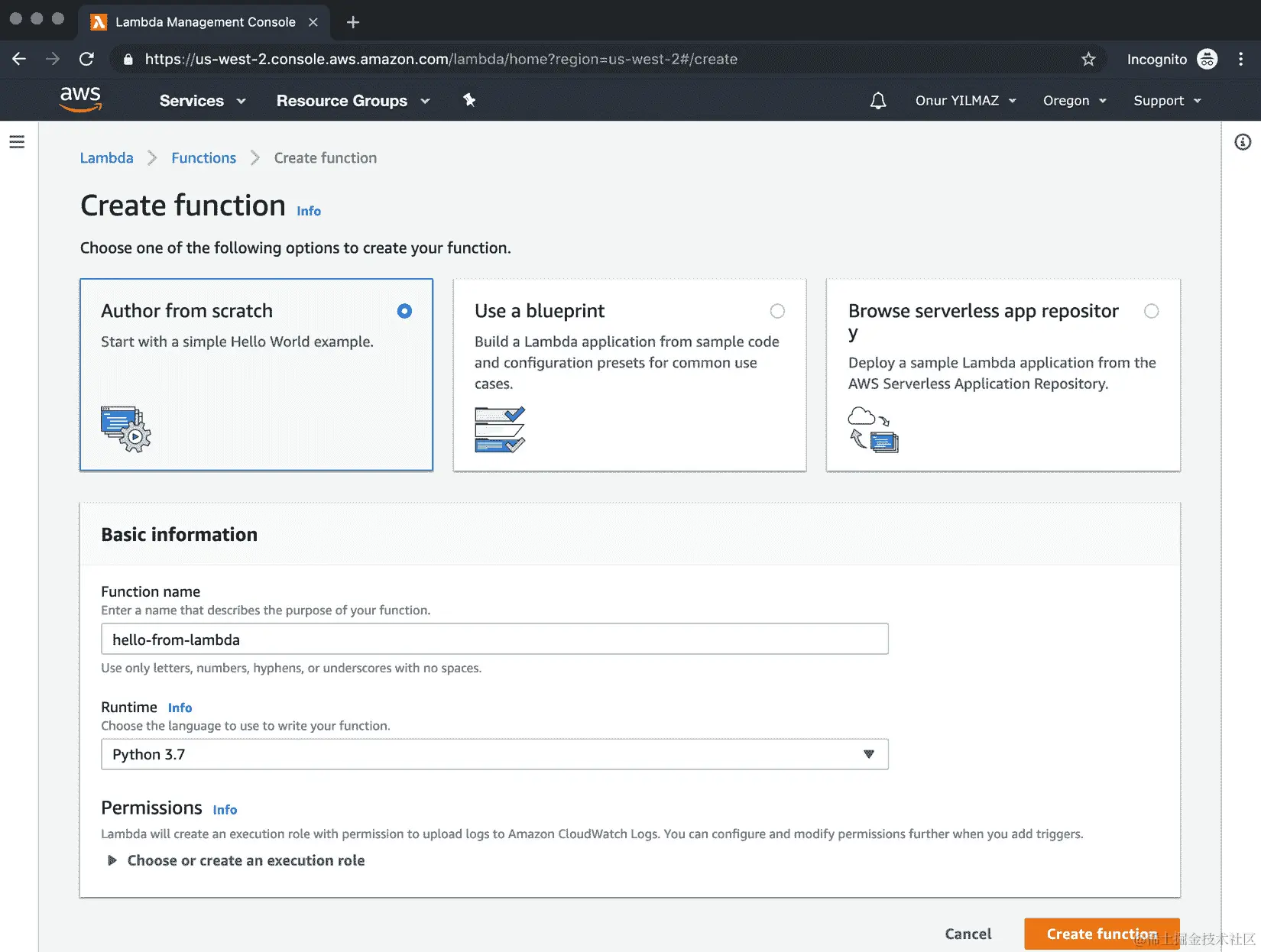This screenshot has width=1261, height=952.
Task: Click the pin favorites icon in navbar
Action: click(468, 100)
